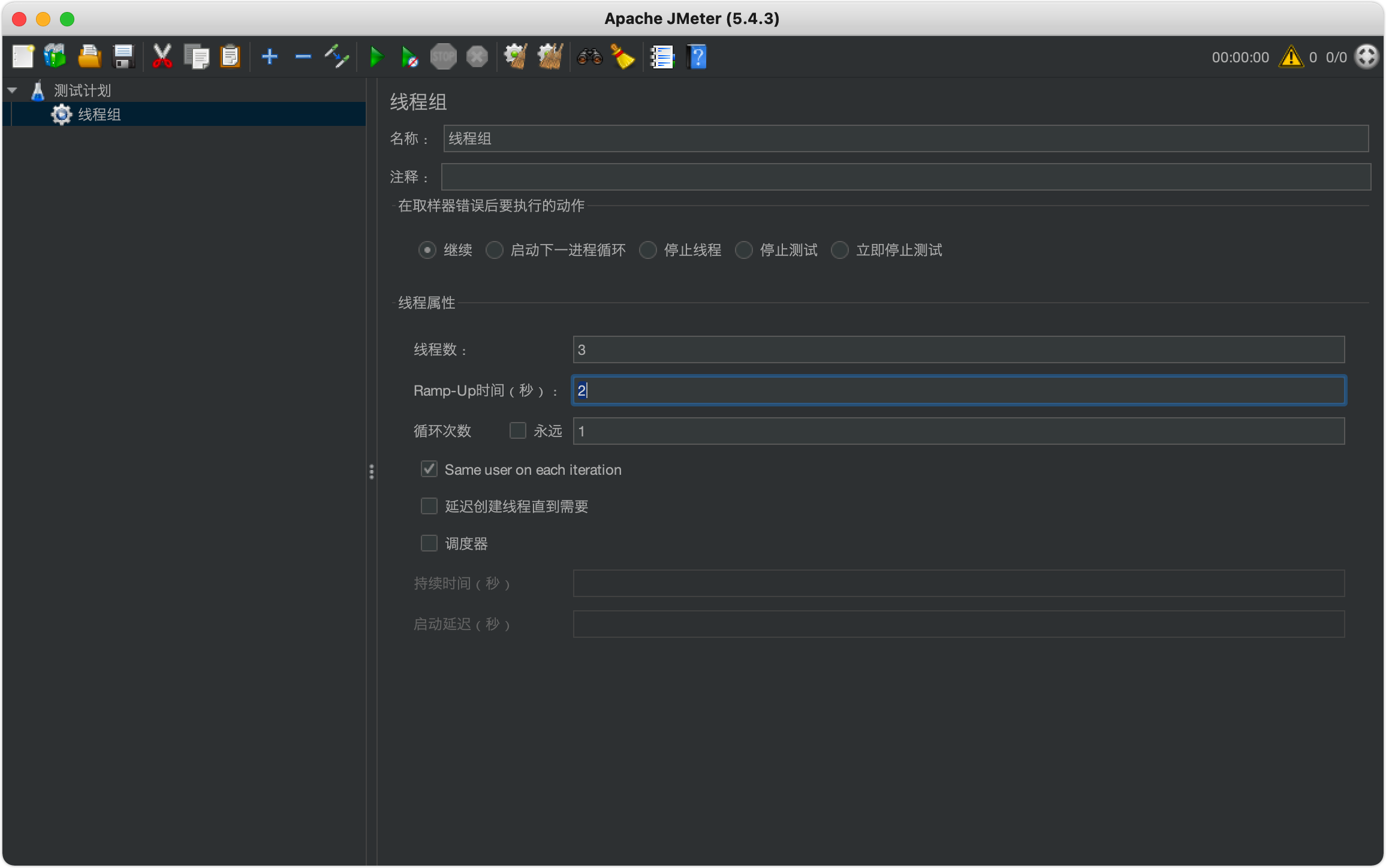Screen dimensions: 1386x868
Task: Copy the selected element
Action: point(196,57)
